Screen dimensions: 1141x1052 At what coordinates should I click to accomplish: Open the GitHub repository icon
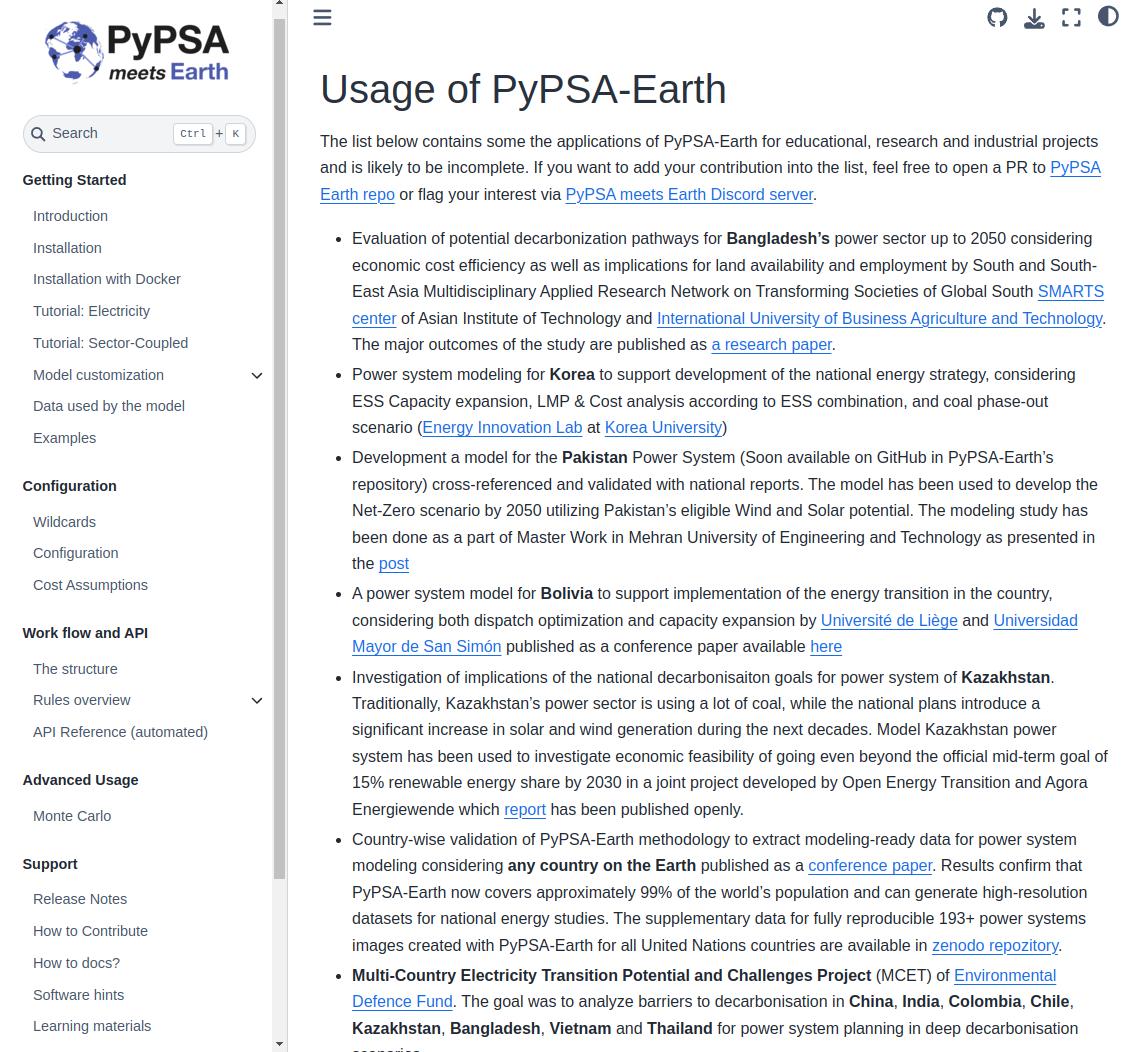click(997, 17)
